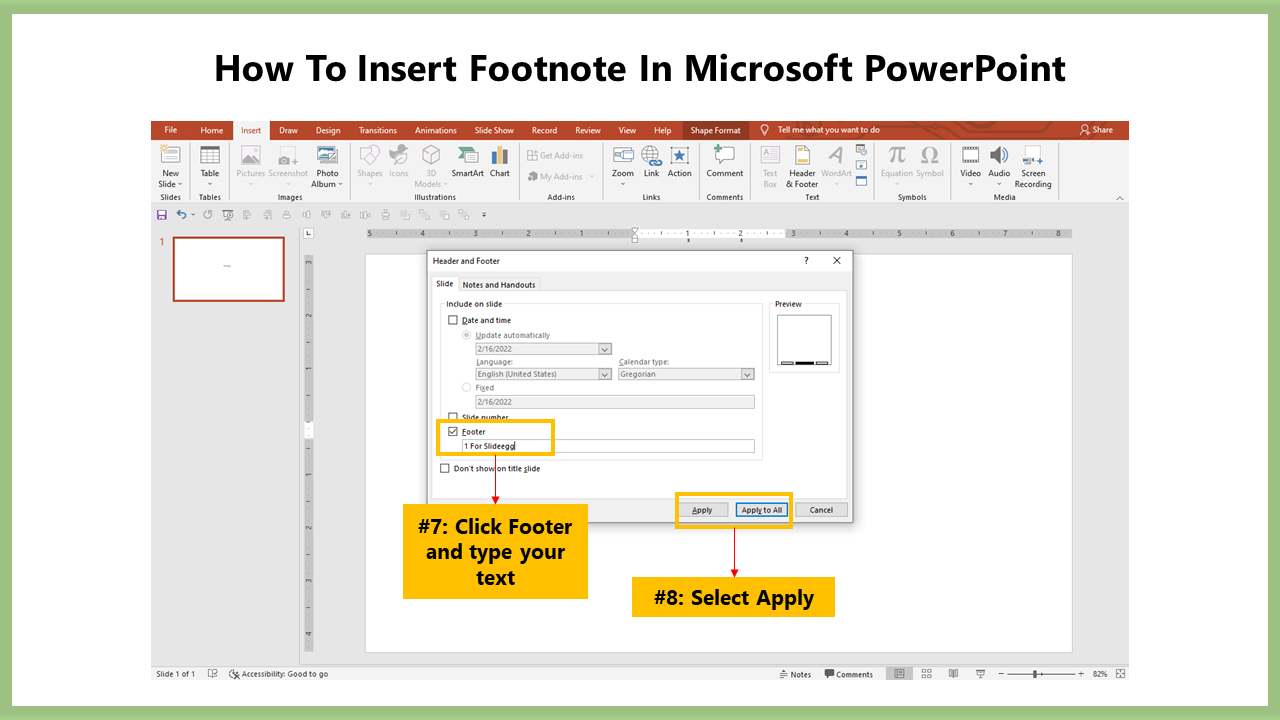Switch to Slide Sorter view icon
Viewport: 1280px width, 720px height.
927,674
